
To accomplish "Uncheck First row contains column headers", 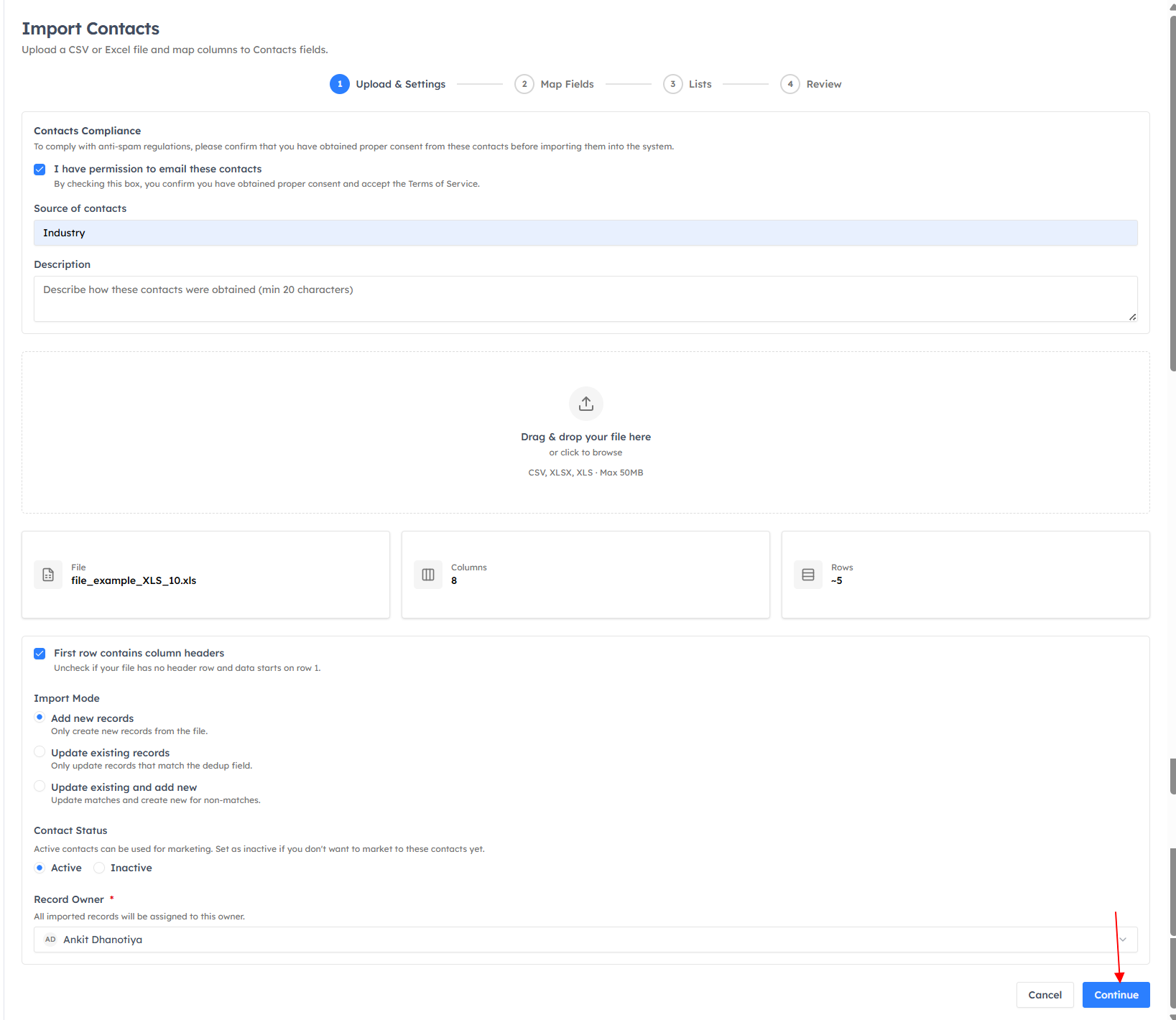I will [40, 654].
